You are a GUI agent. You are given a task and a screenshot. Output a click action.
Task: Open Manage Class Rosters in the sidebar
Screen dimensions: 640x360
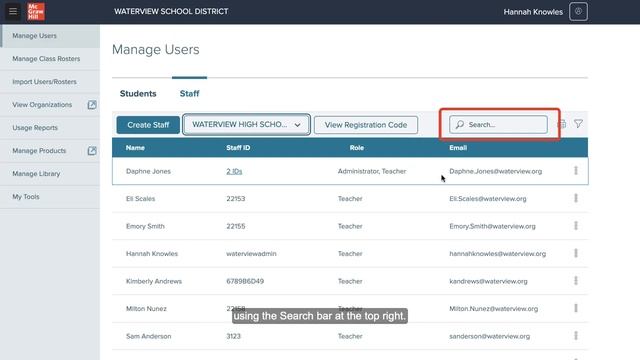click(50, 59)
